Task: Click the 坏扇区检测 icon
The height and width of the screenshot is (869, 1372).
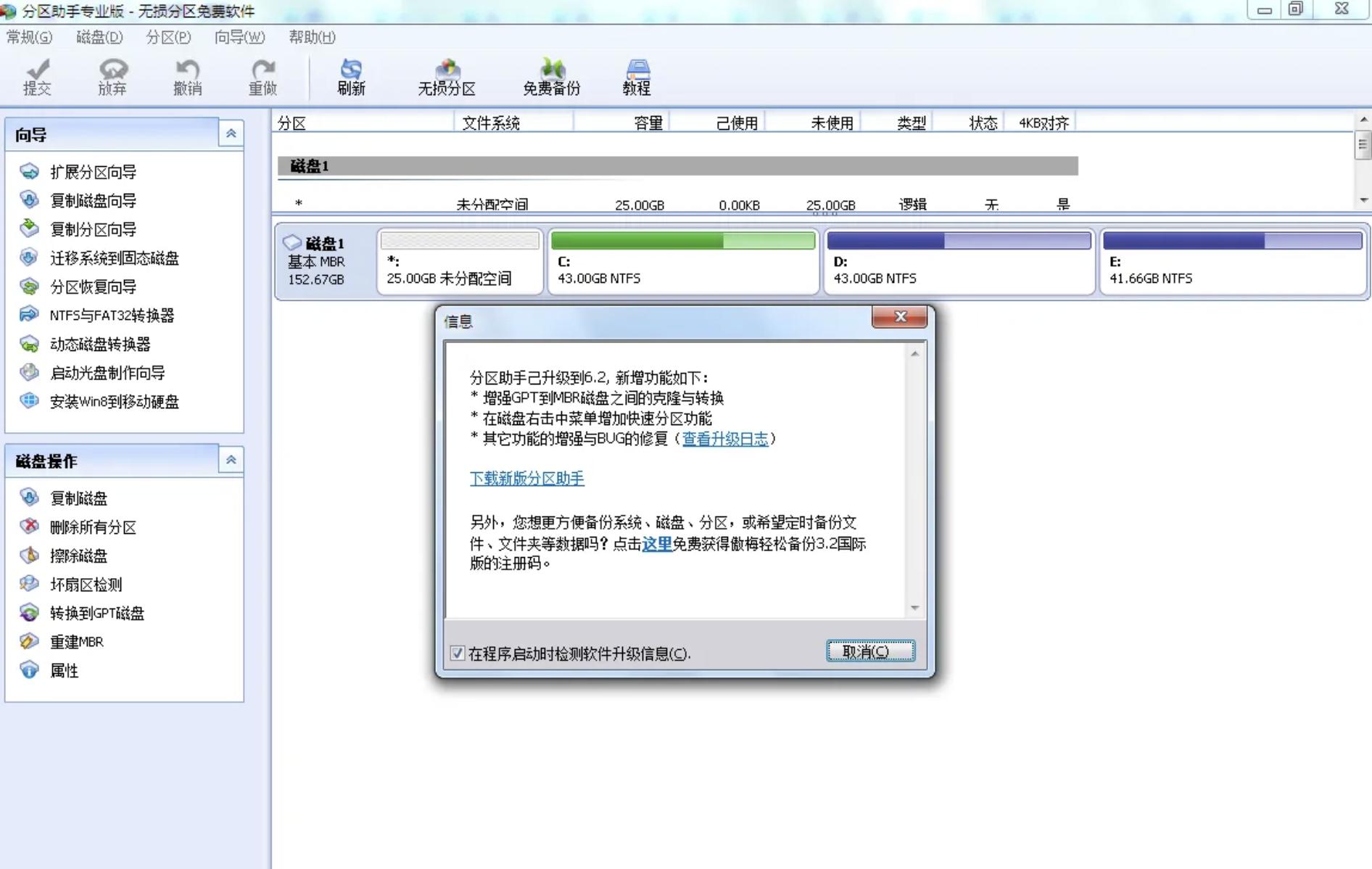Action: (x=29, y=584)
